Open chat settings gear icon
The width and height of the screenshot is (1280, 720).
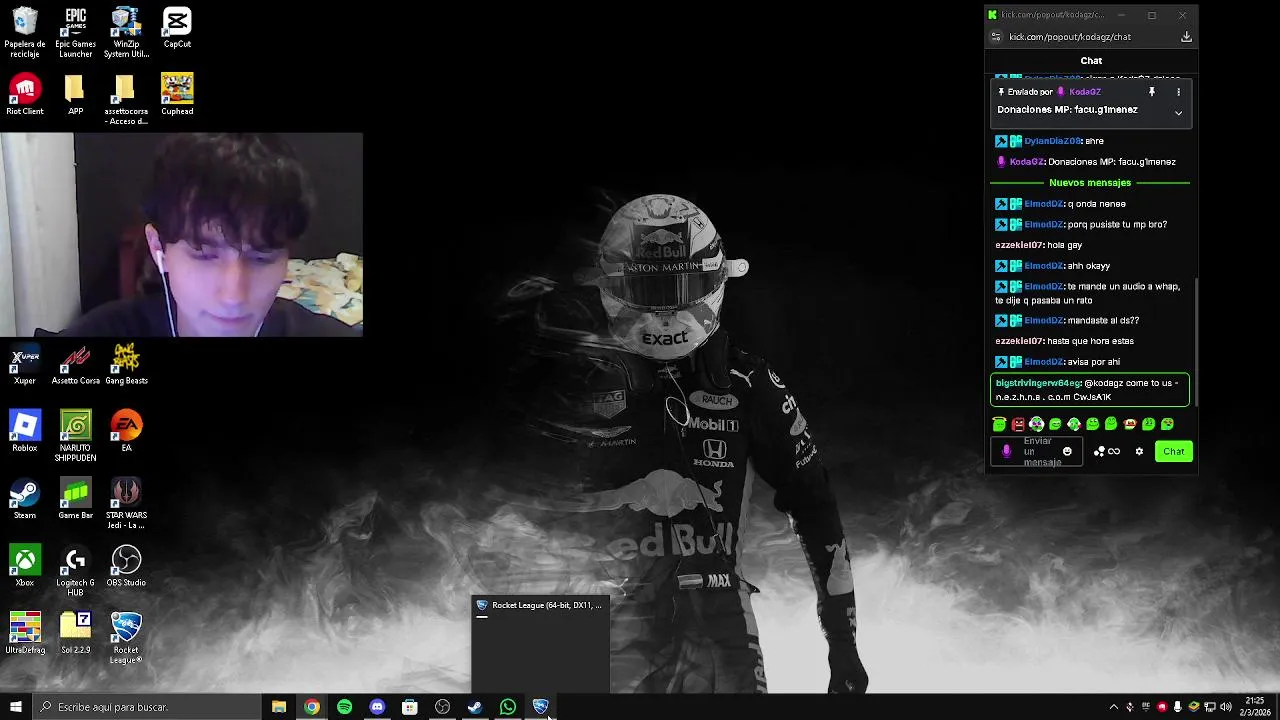(x=1139, y=451)
